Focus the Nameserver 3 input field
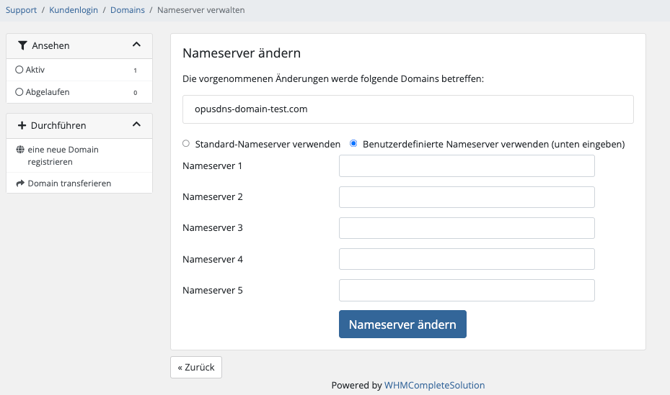Image resolution: width=670 pixels, height=395 pixels. point(467,228)
